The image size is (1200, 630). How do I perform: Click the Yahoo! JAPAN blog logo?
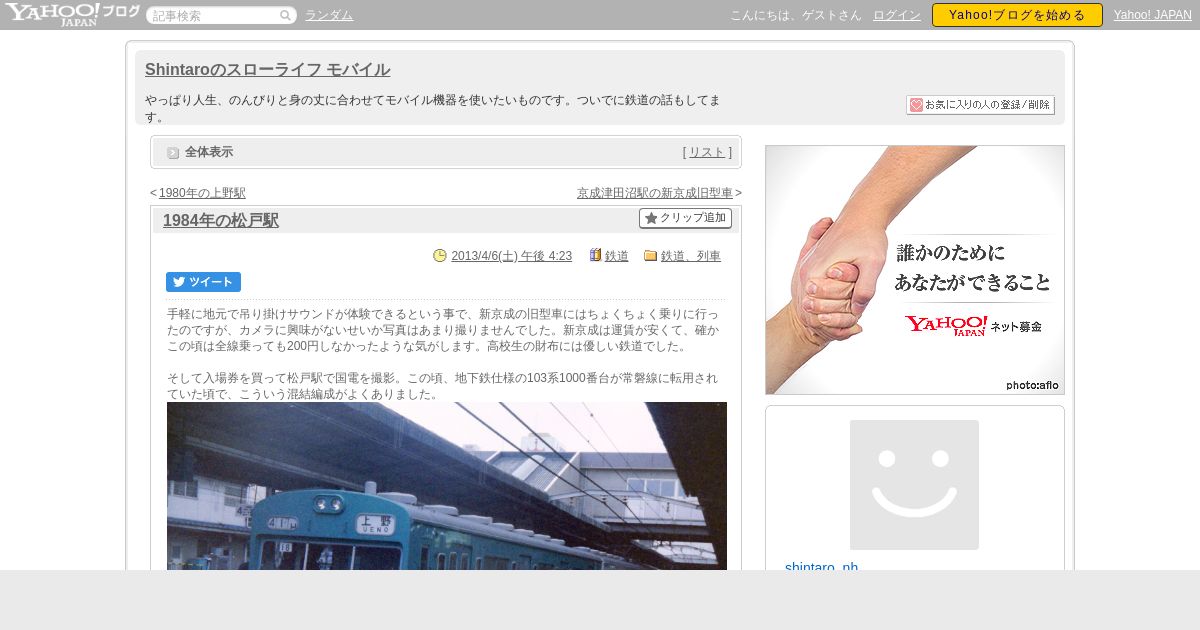click(x=72, y=14)
